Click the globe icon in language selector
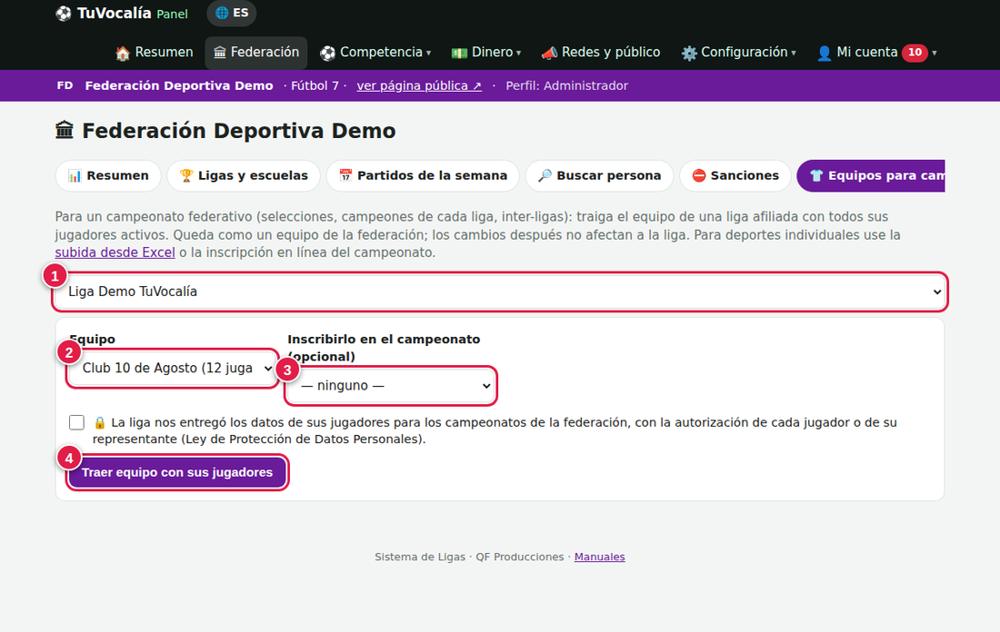Viewport: 1000px width, 632px height. [221, 13]
